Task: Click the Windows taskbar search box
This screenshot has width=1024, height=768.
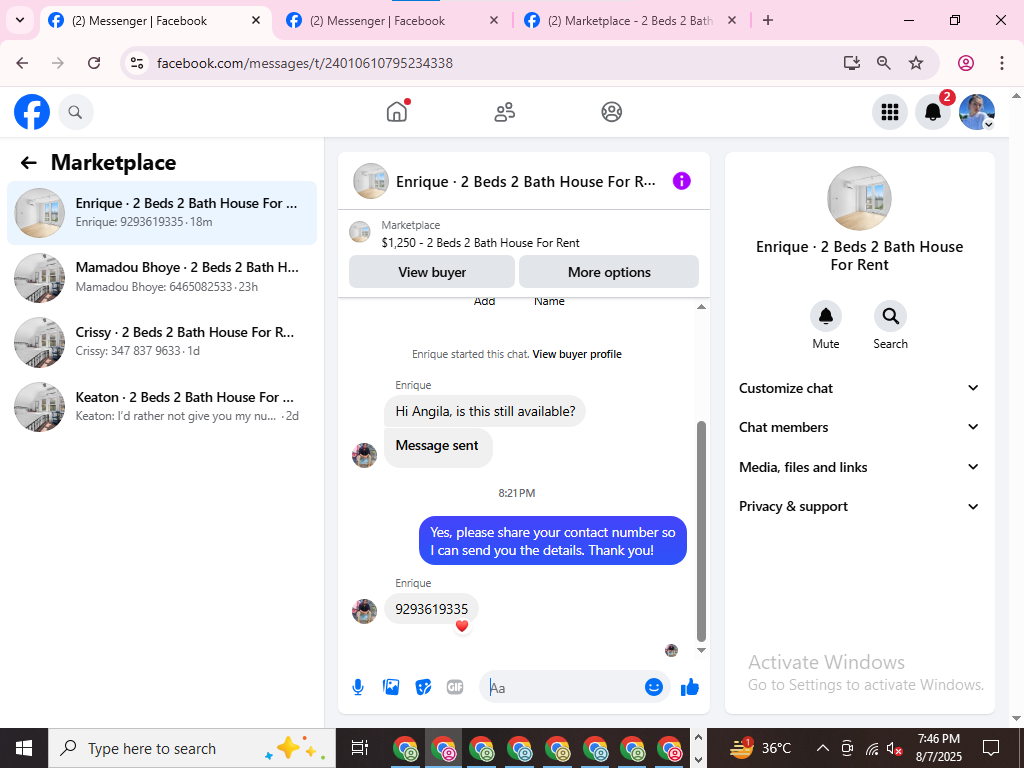Action: point(191,748)
